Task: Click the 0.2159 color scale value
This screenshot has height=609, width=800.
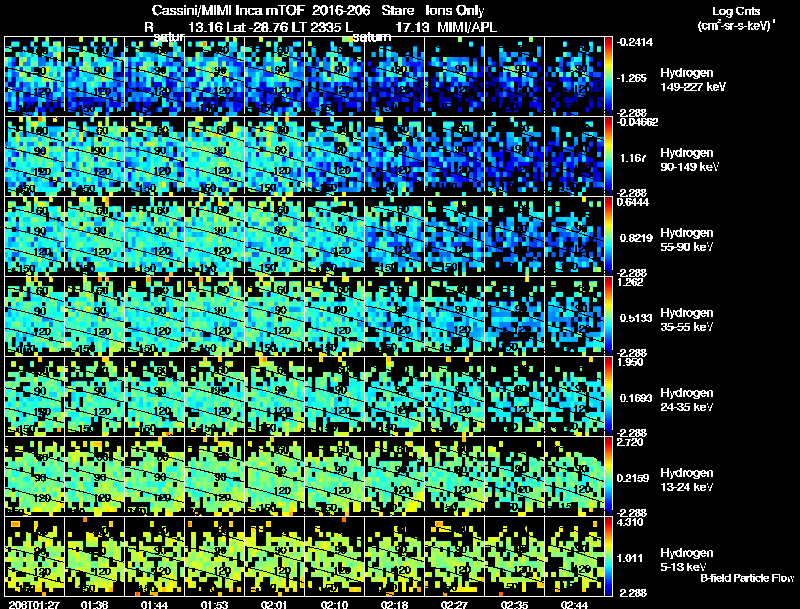Action: tap(634, 478)
